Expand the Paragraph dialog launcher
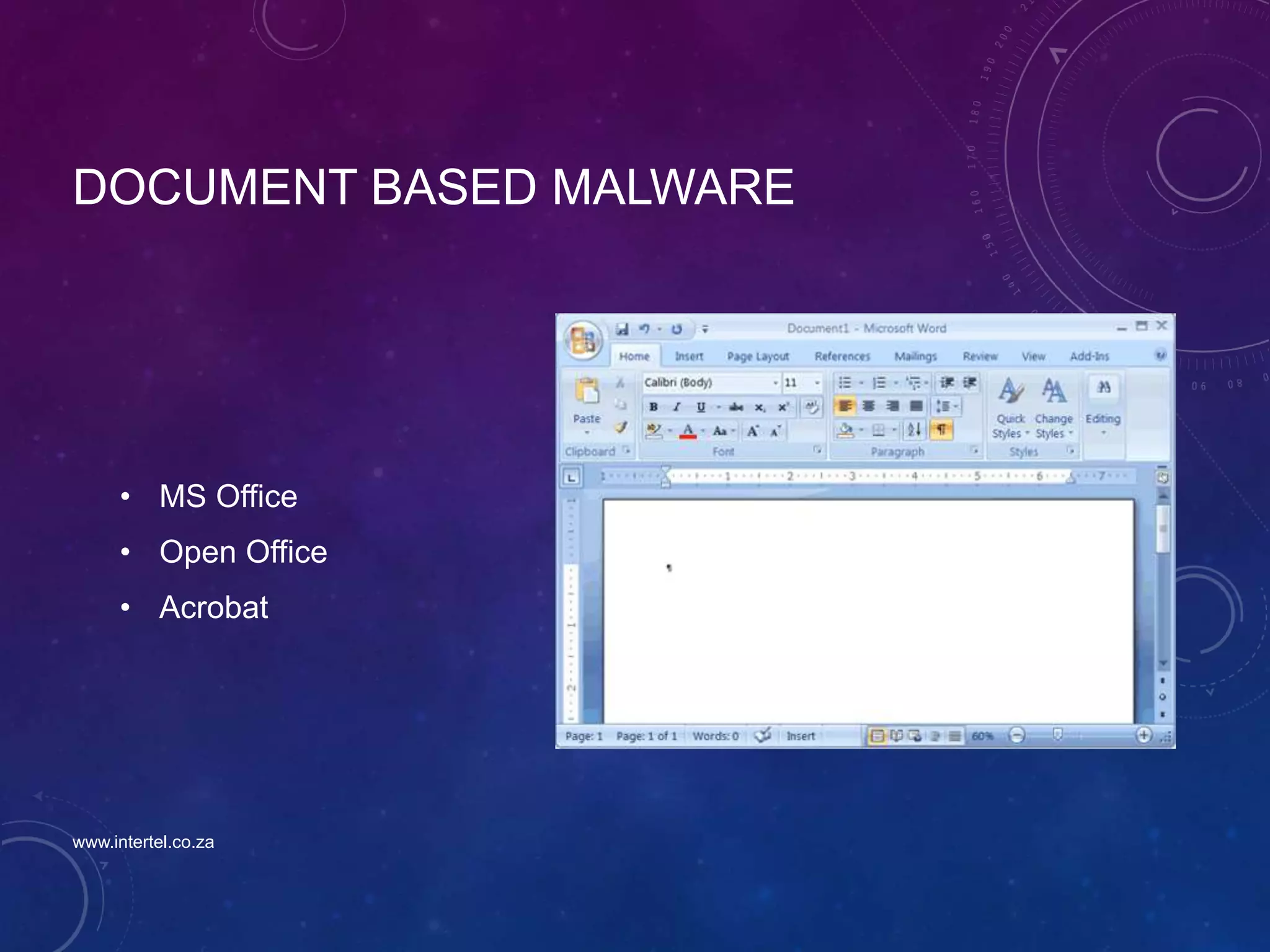 pyautogui.click(x=975, y=450)
